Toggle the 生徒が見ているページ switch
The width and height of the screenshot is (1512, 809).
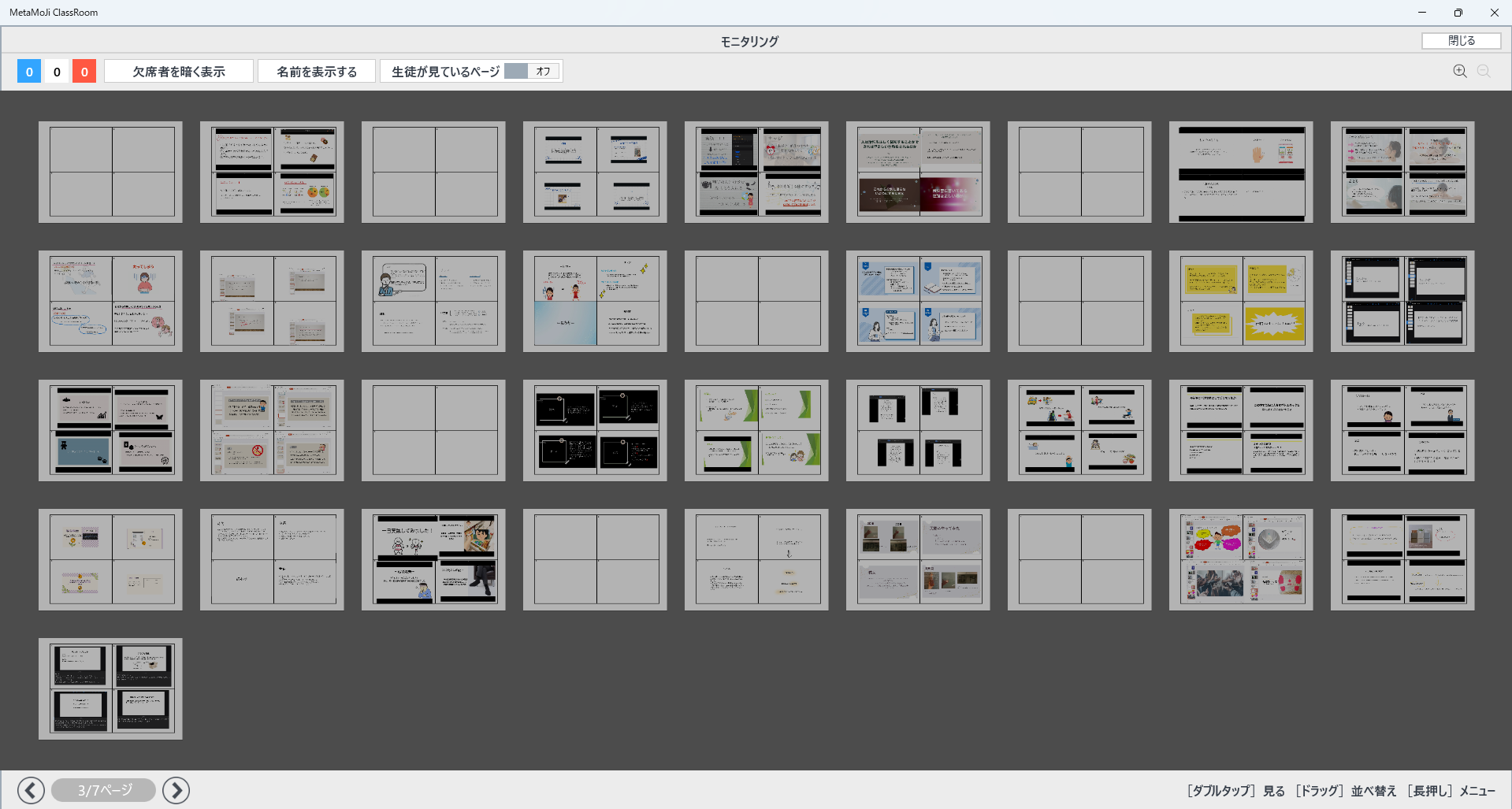coord(532,72)
